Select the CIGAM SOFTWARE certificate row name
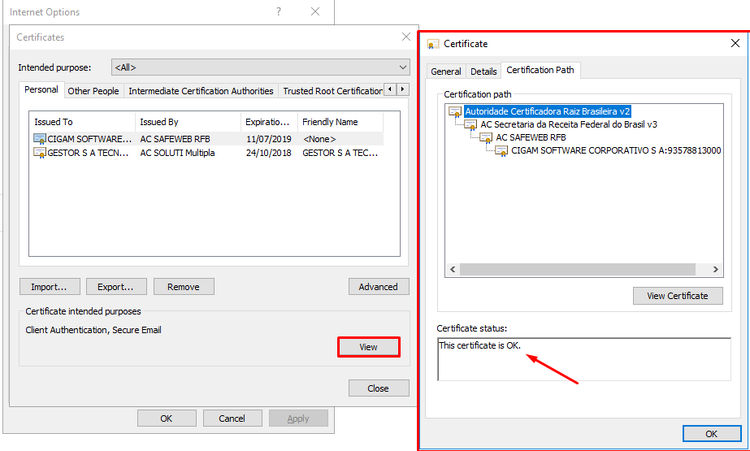Screen dimensions: 750x451 pyautogui.click(x=89, y=139)
